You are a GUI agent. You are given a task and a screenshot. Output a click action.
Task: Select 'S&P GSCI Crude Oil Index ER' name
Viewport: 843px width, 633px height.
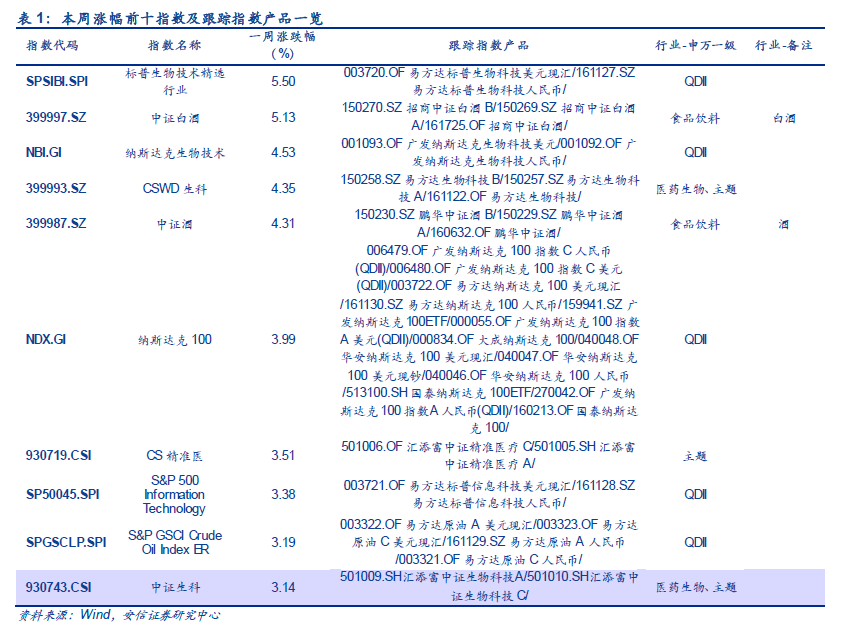pos(175,542)
